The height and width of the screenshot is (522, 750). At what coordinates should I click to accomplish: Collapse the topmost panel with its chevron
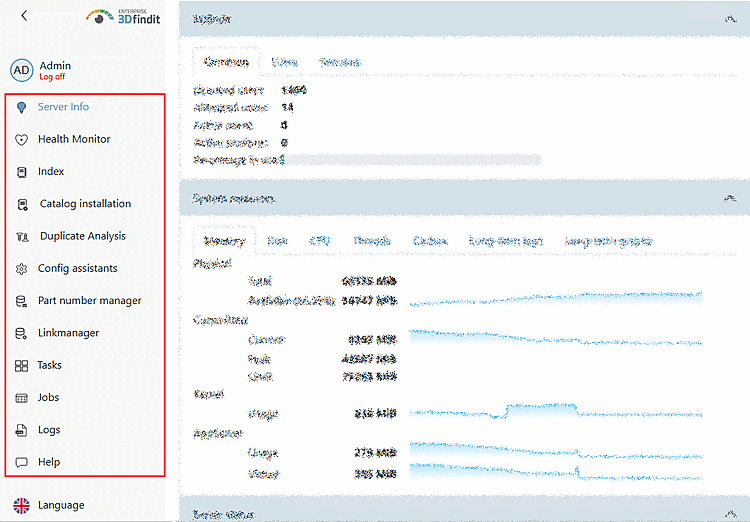tap(730, 19)
